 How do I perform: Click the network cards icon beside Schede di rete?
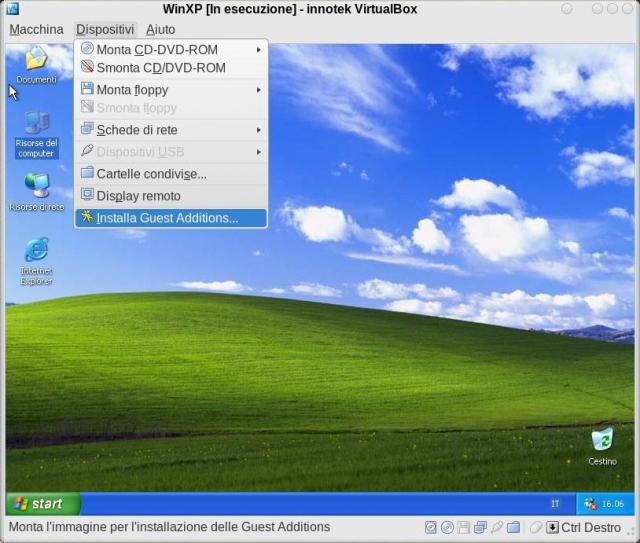(x=87, y=129)
